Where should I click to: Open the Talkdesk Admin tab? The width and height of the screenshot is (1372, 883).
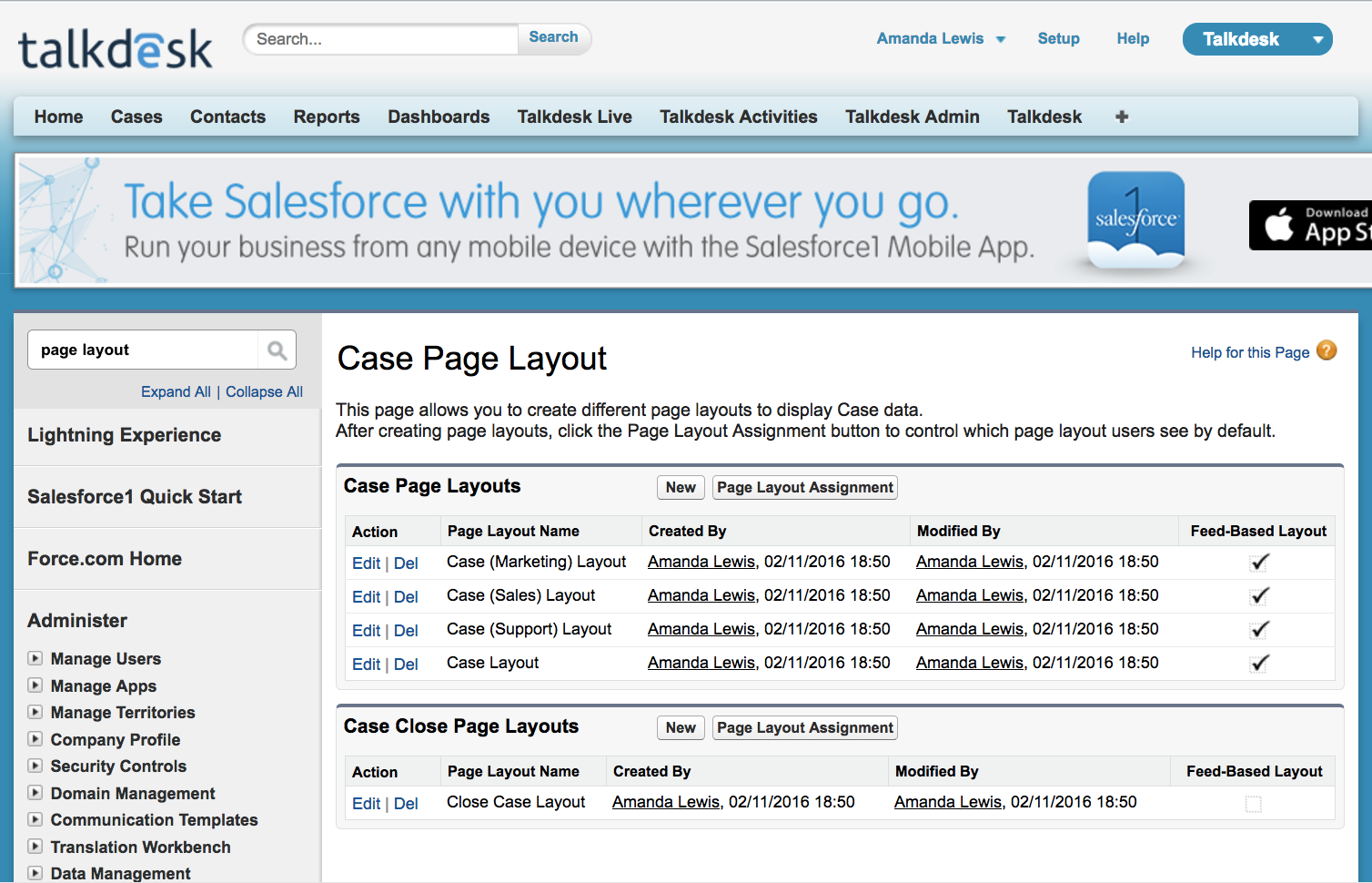point(913,117)
